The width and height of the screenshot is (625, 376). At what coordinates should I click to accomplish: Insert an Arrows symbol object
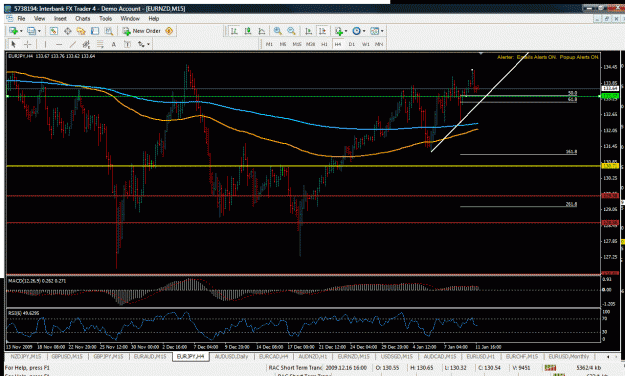click(141, 44)
